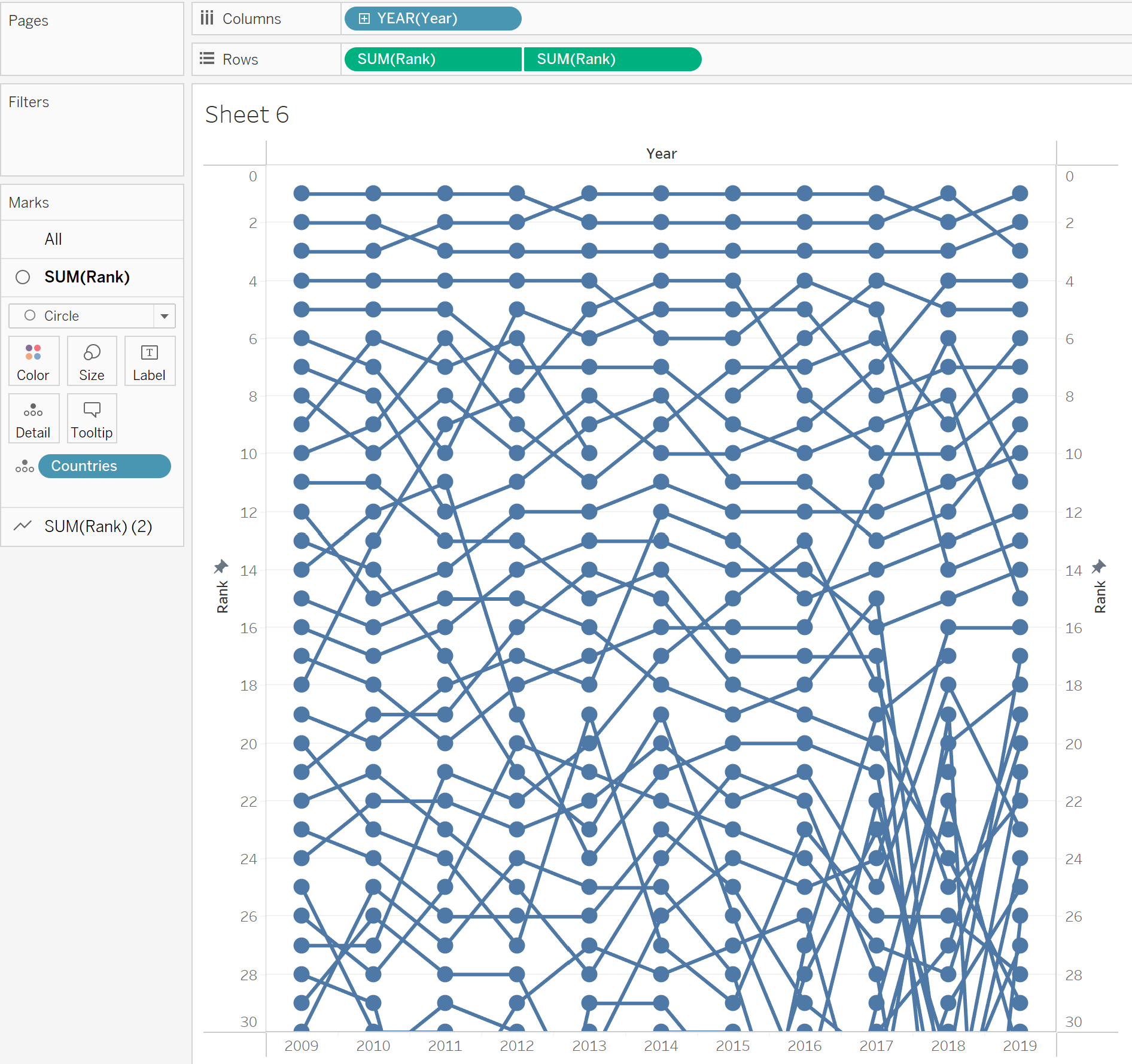The image size is (1132, 1064).
Task: Open the Circle mark type dropdown
Action: pos(92,316)
